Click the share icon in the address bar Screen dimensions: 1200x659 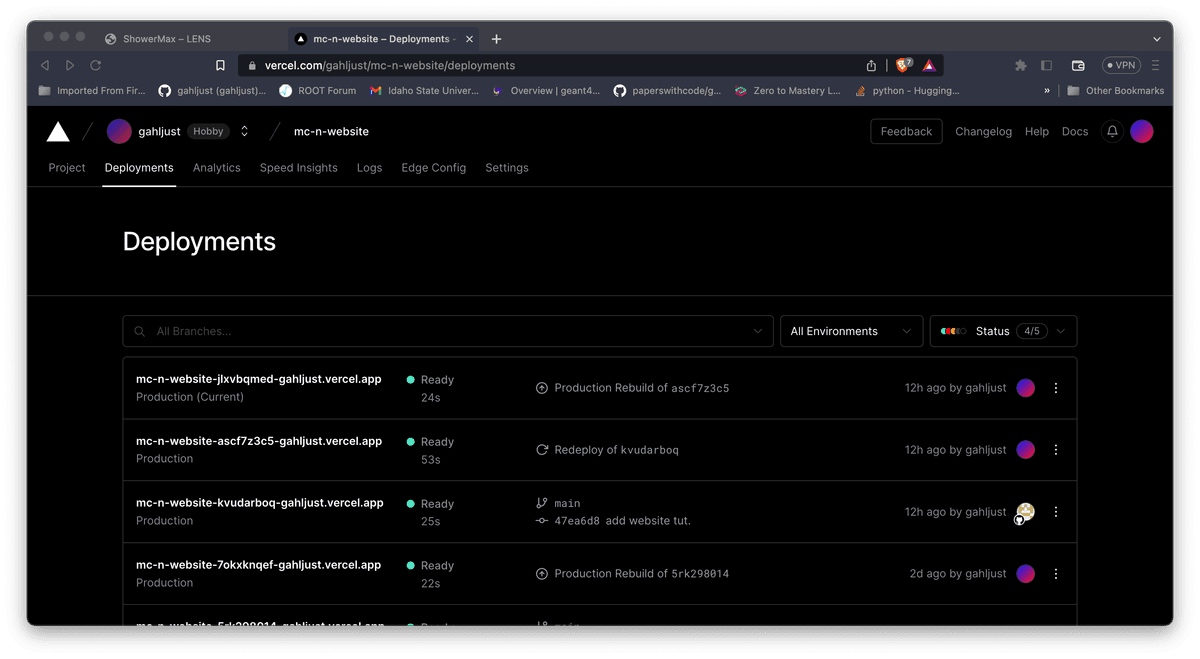[871, 65]
